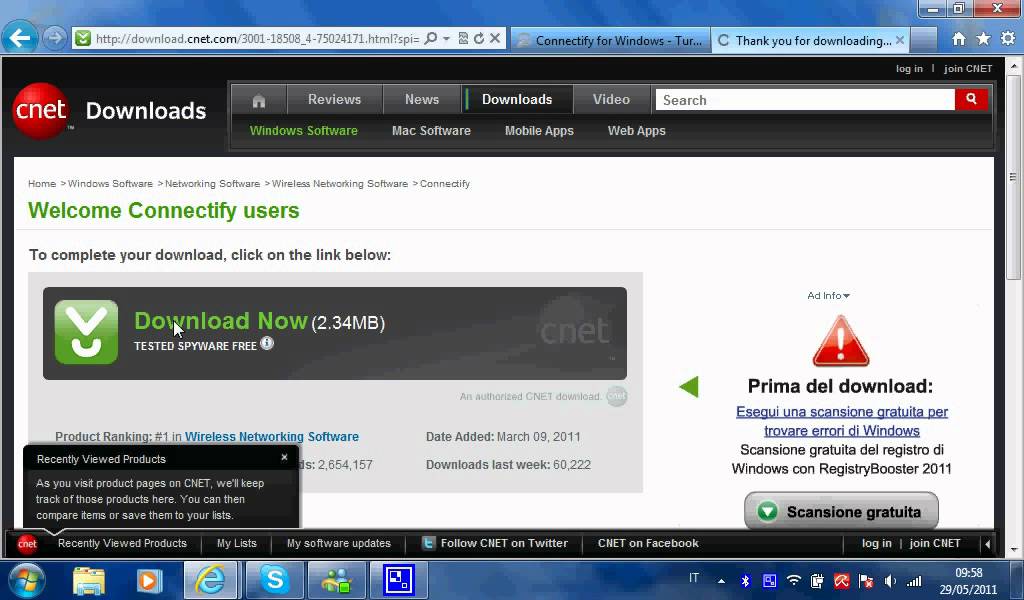1024x600 pixels.
Task: Close the Thank you for downloading tab
Action: click(899, 40)
